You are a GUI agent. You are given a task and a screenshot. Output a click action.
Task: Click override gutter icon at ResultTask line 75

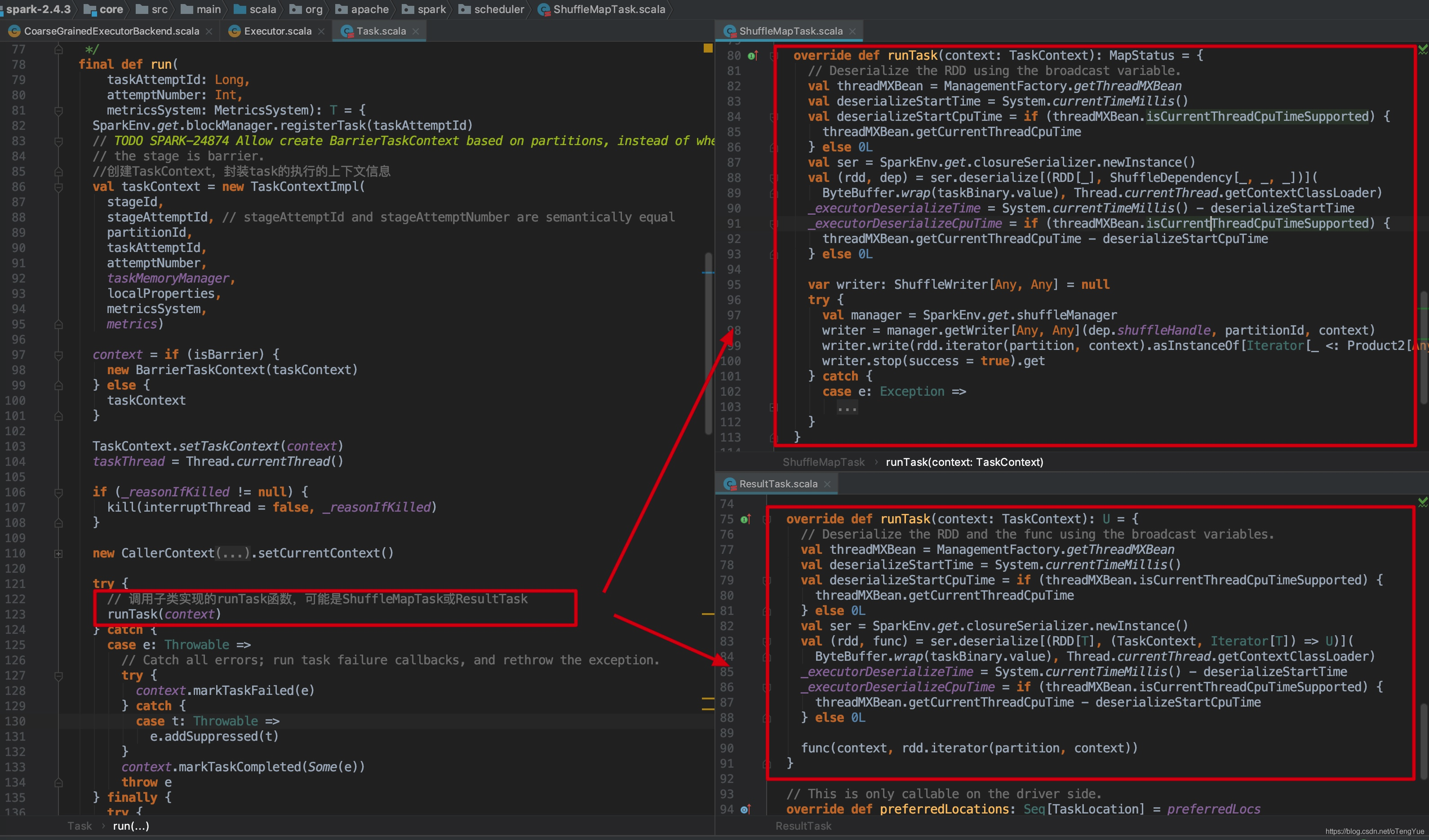coord(746,519)
